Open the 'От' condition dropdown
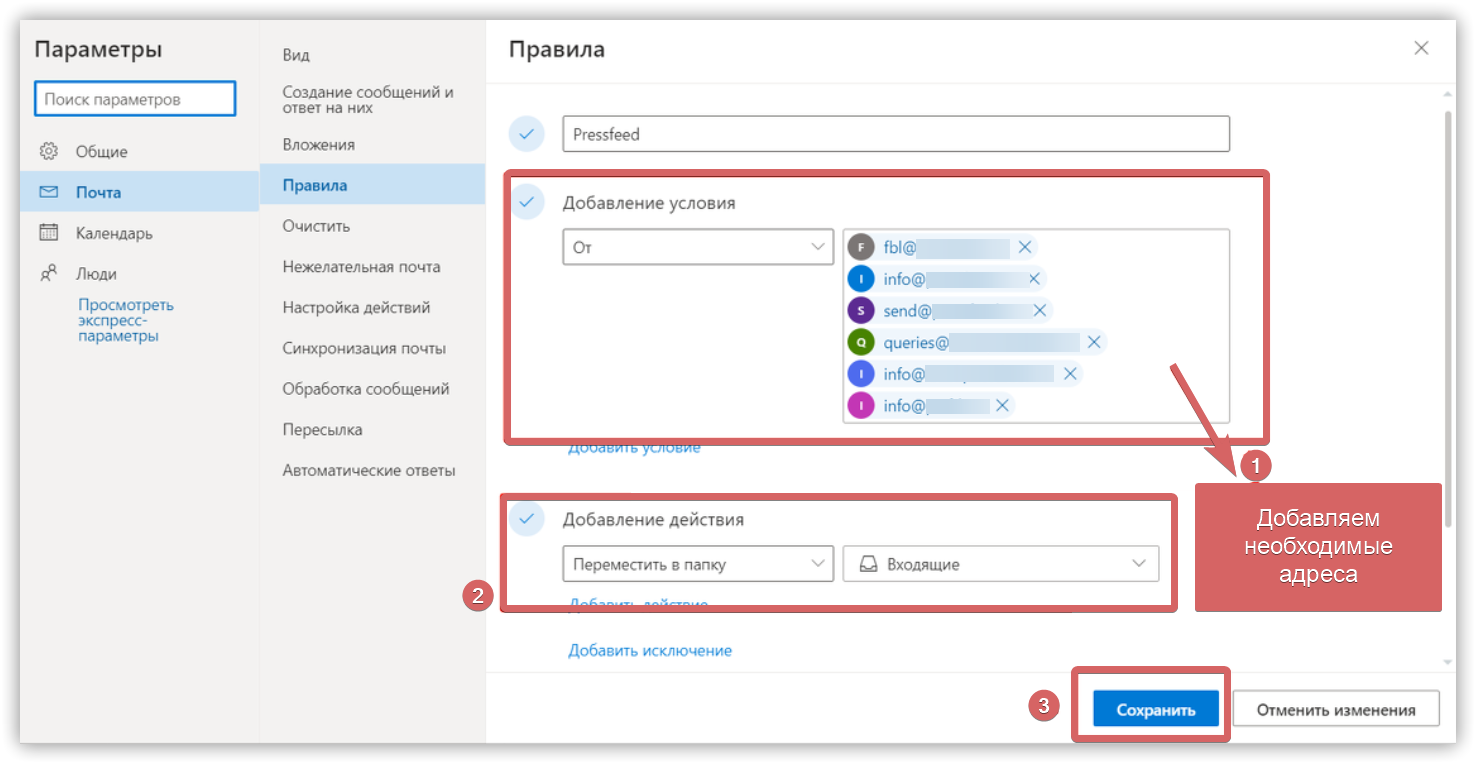 pyautogui.click(x=698, y=247)
